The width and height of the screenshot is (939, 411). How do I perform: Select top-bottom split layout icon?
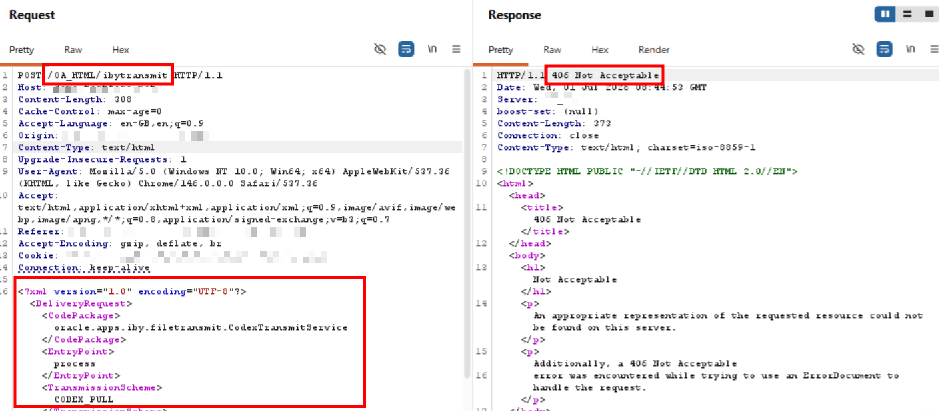907,14
